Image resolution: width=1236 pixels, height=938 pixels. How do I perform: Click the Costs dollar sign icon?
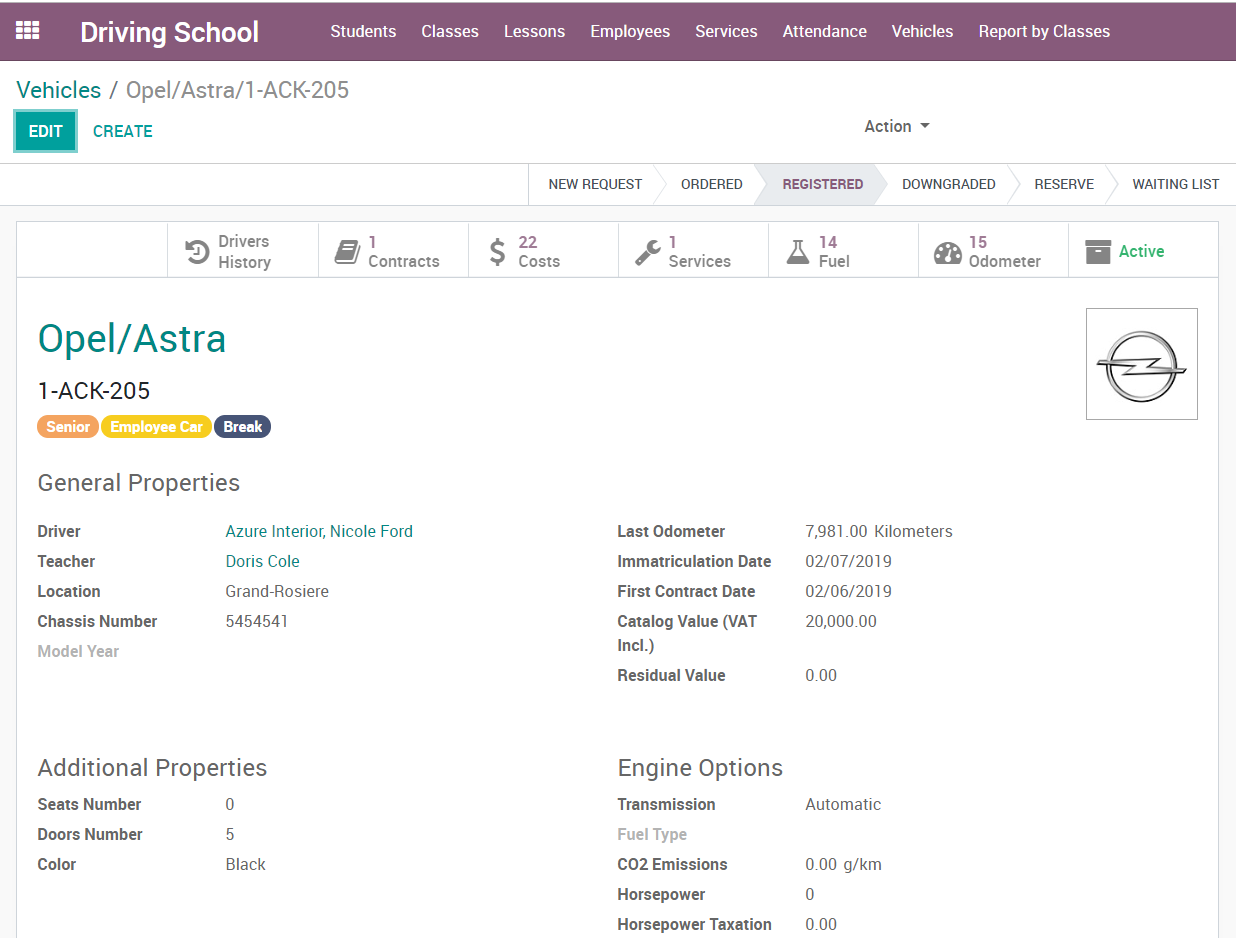pos(497,252)
